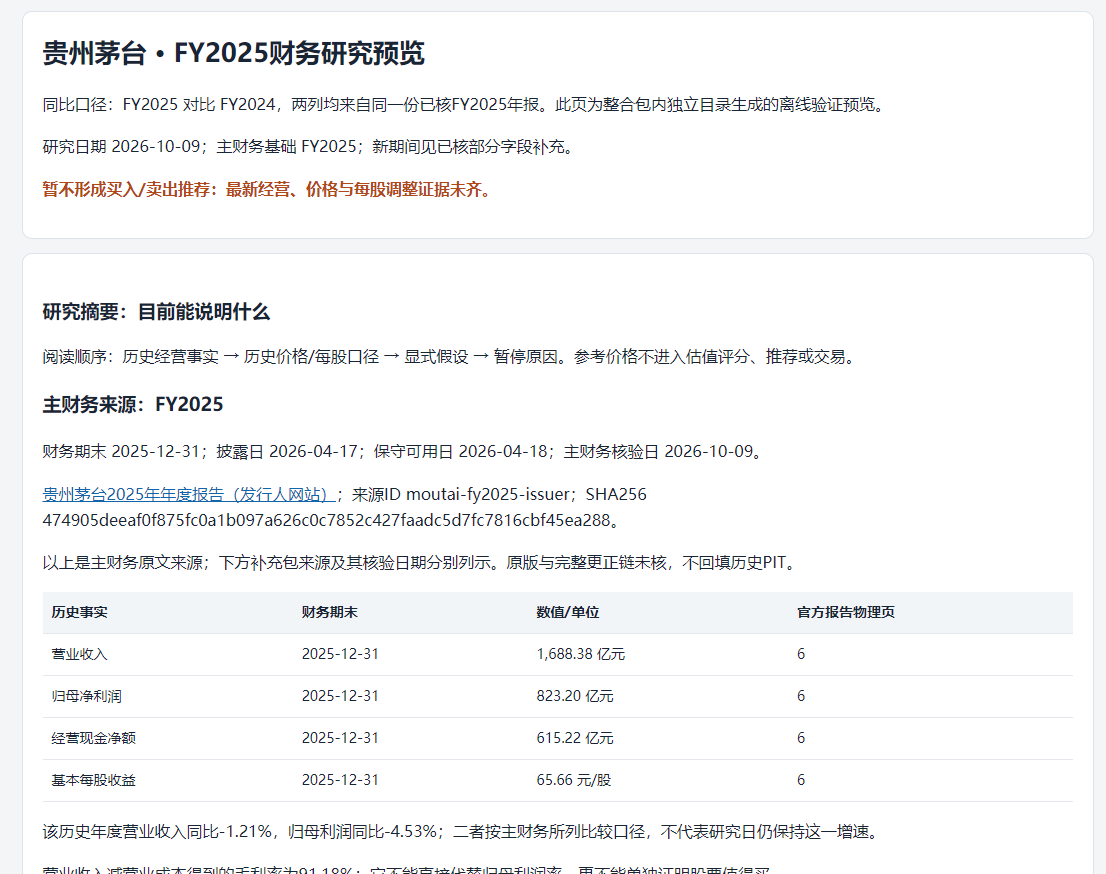Screen dimensions: 1106x874
Task: Click the date cell in 基本每股收益 row
Action: tap(340, 780)
